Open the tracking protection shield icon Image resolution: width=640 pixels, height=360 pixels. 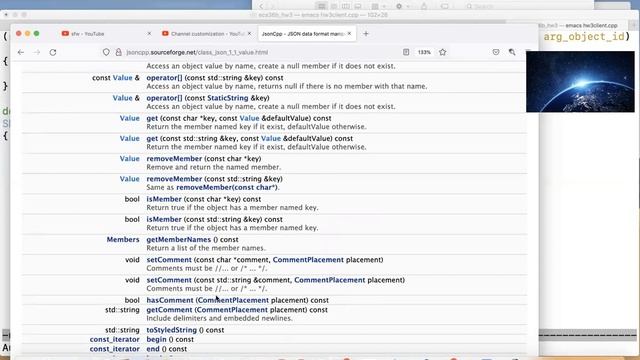[106, 52]
